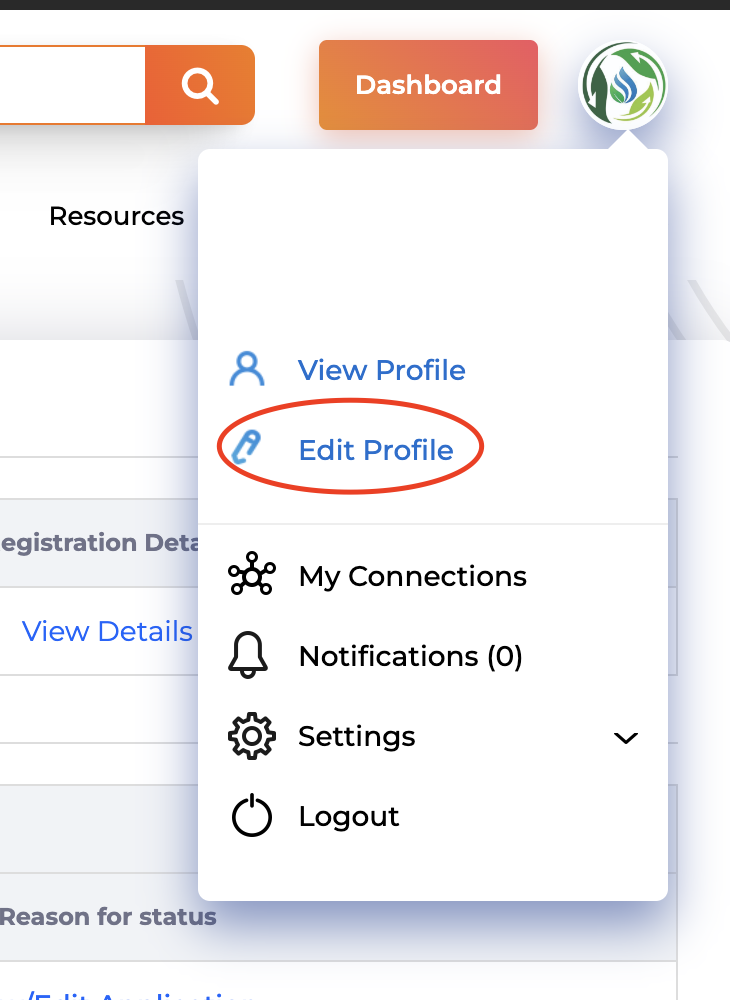Screen dimensions: 730x1000
Task: Open the Resources navigation item
Action: (117, 216)
